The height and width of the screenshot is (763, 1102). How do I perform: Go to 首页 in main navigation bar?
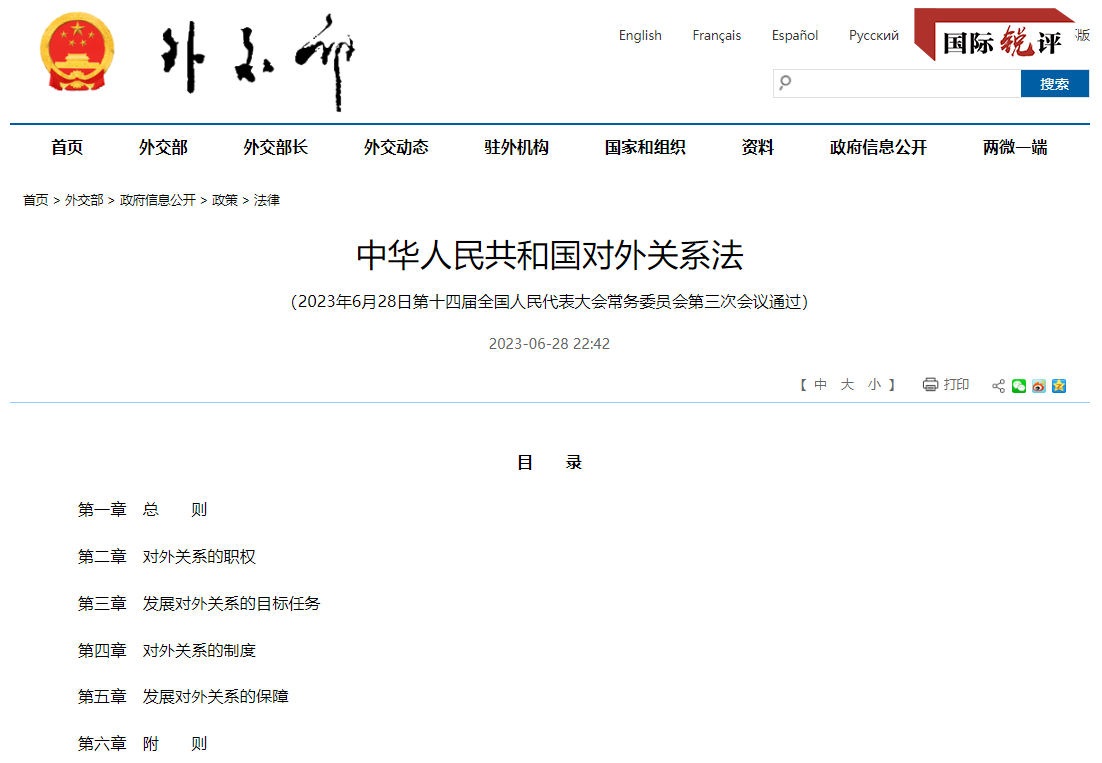(x=67, y=148)
